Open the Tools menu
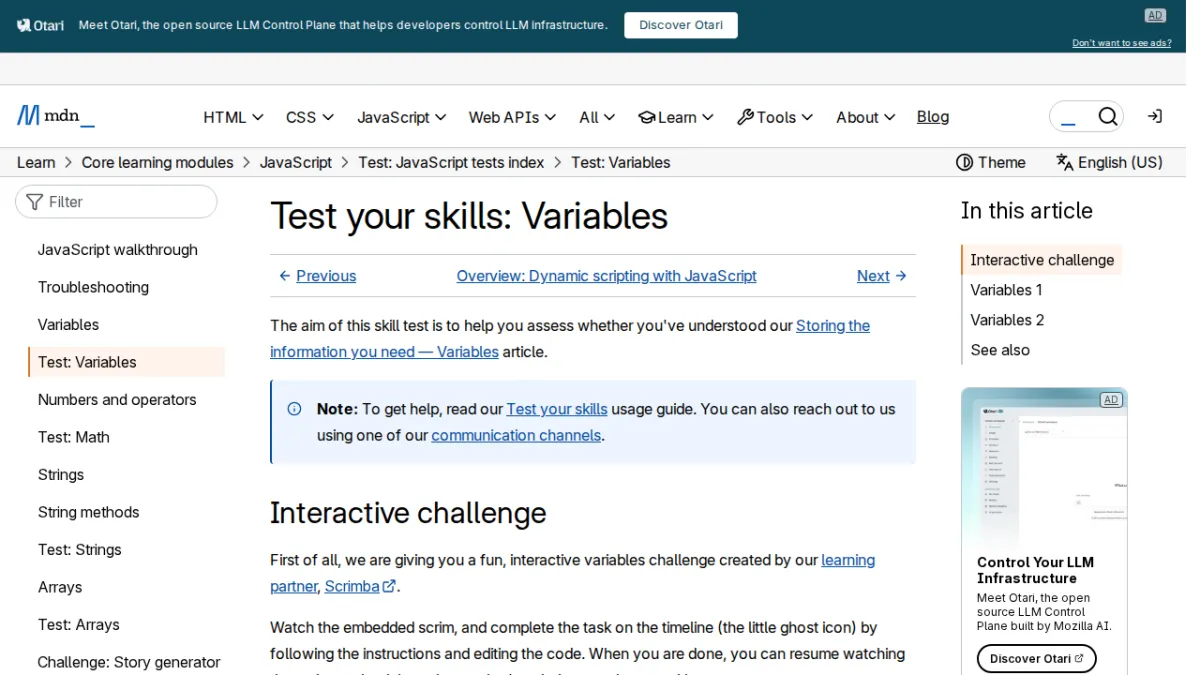This screenshot has height=675, width=1200. [x=775, y=117]
